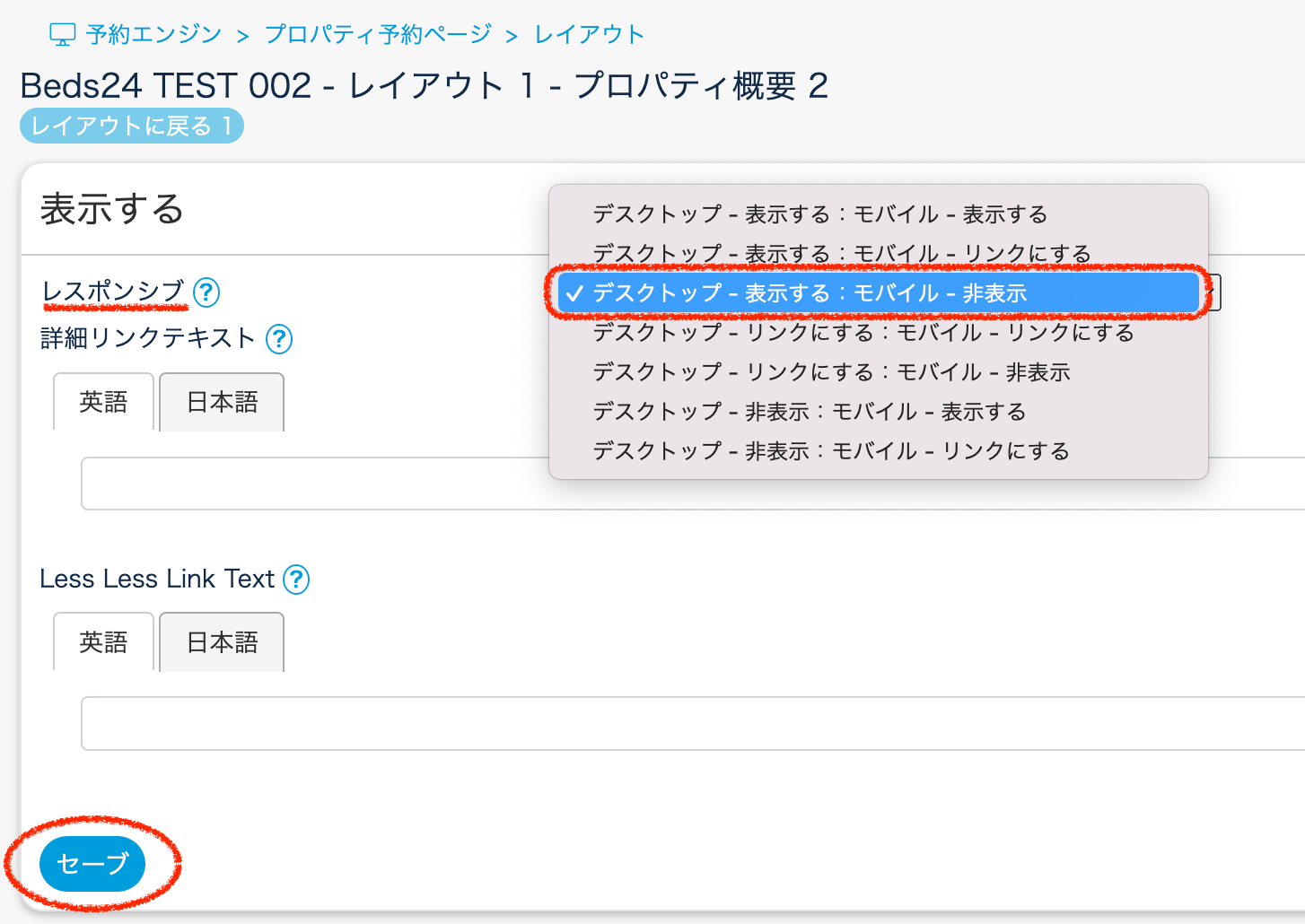The width and height of the screenshot is (1305, 924).
Task: Choose デスクトップ - 表示する：モバイル - リンクにする option
Action: coord(841,253)
